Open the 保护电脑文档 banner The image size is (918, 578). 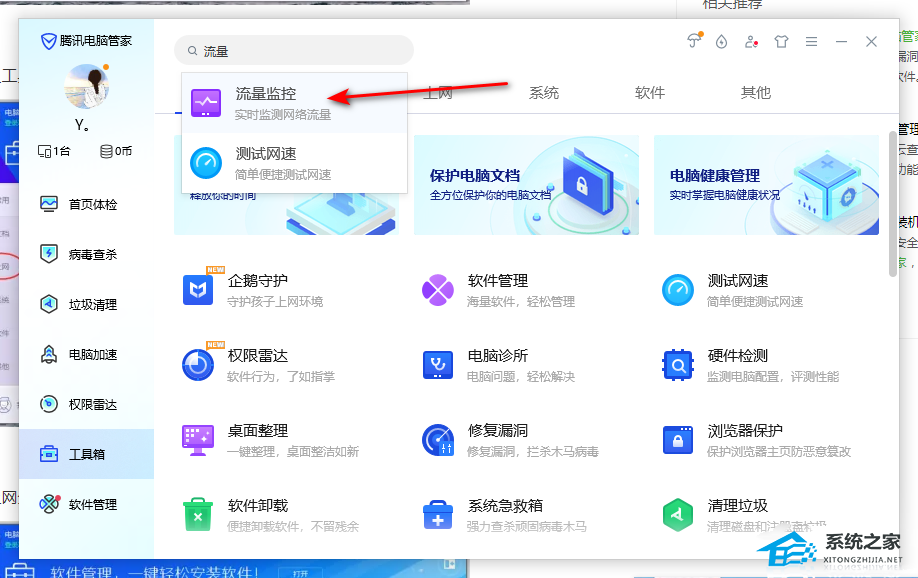[526, 185]
